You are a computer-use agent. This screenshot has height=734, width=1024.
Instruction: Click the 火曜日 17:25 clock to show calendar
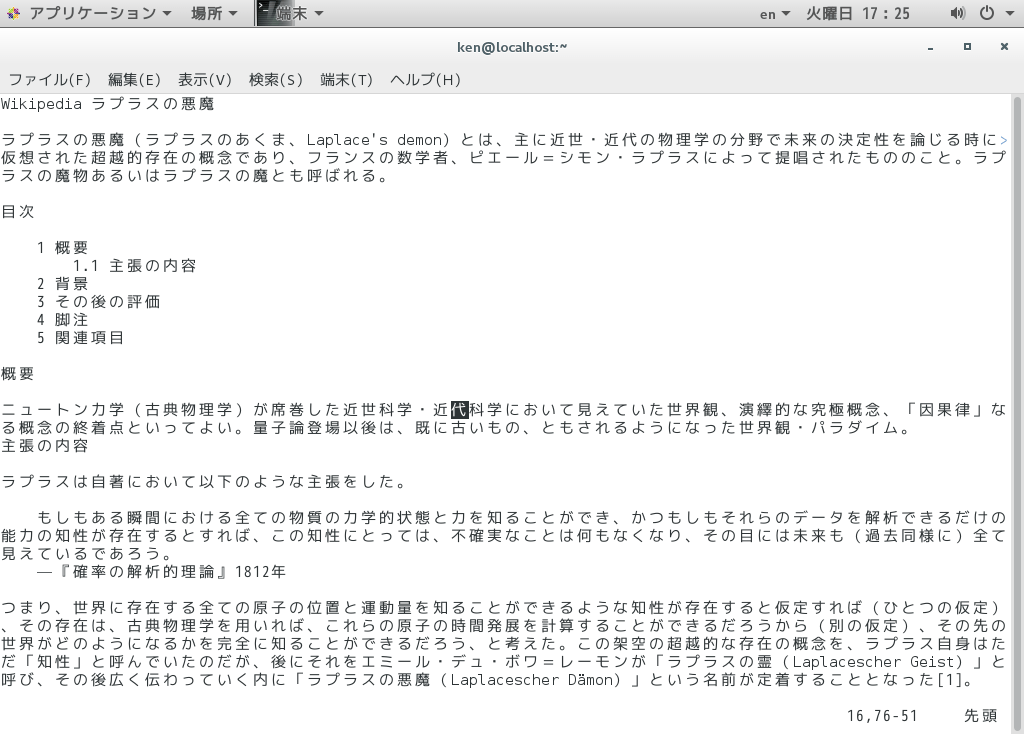858,13
